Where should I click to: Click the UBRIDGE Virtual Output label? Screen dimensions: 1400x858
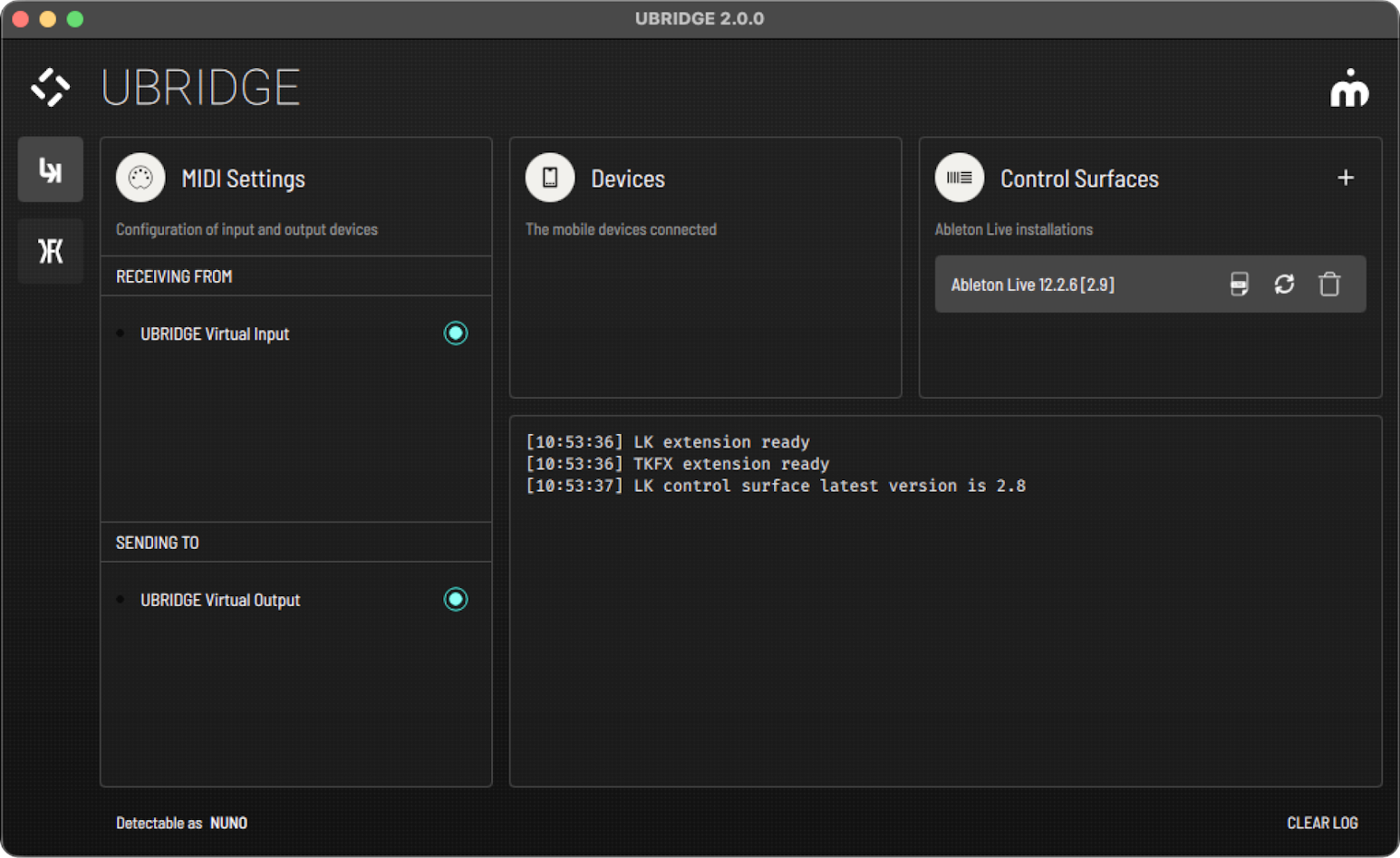pos(220,601)
